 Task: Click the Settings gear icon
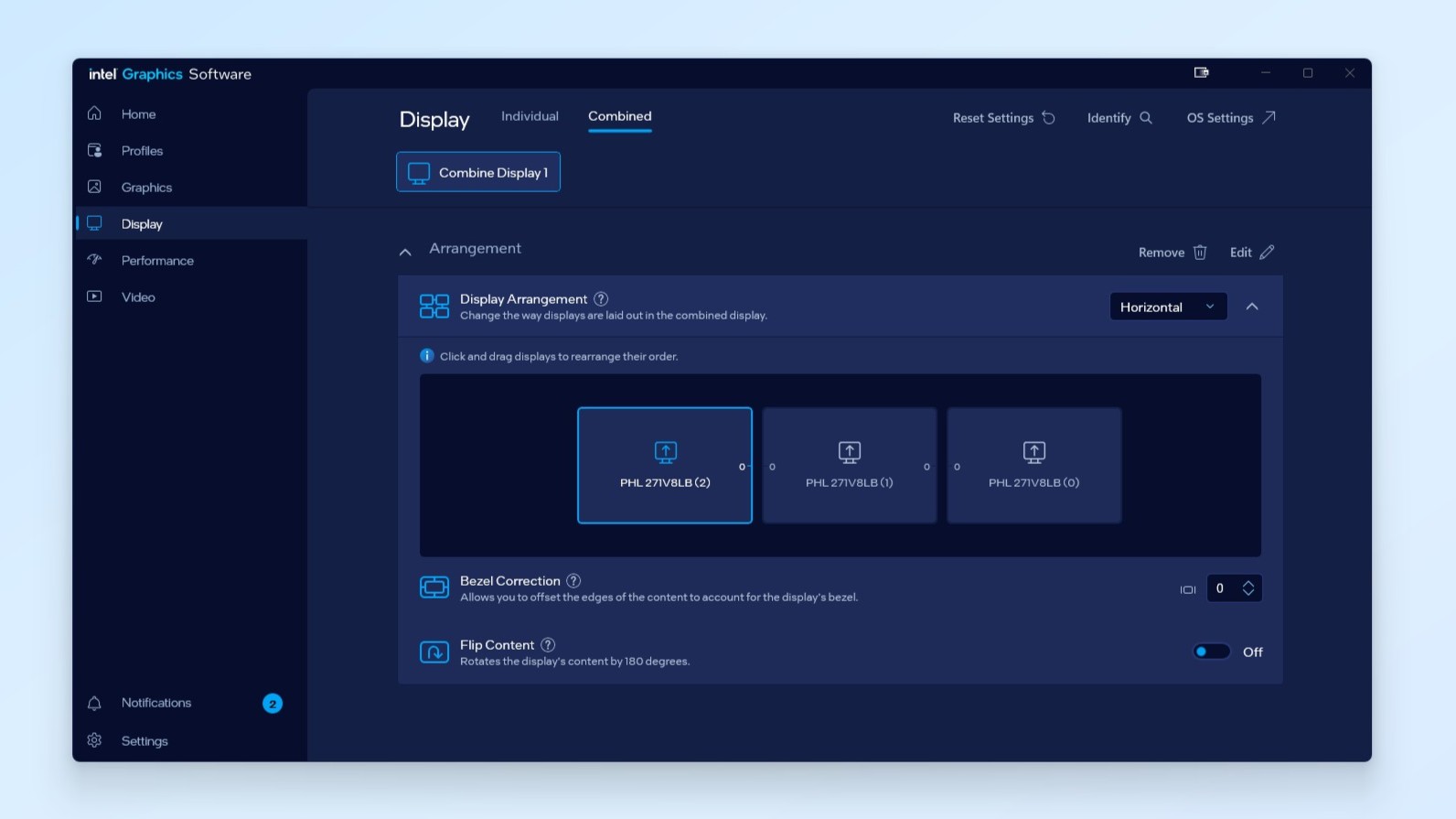coord(94,740)
